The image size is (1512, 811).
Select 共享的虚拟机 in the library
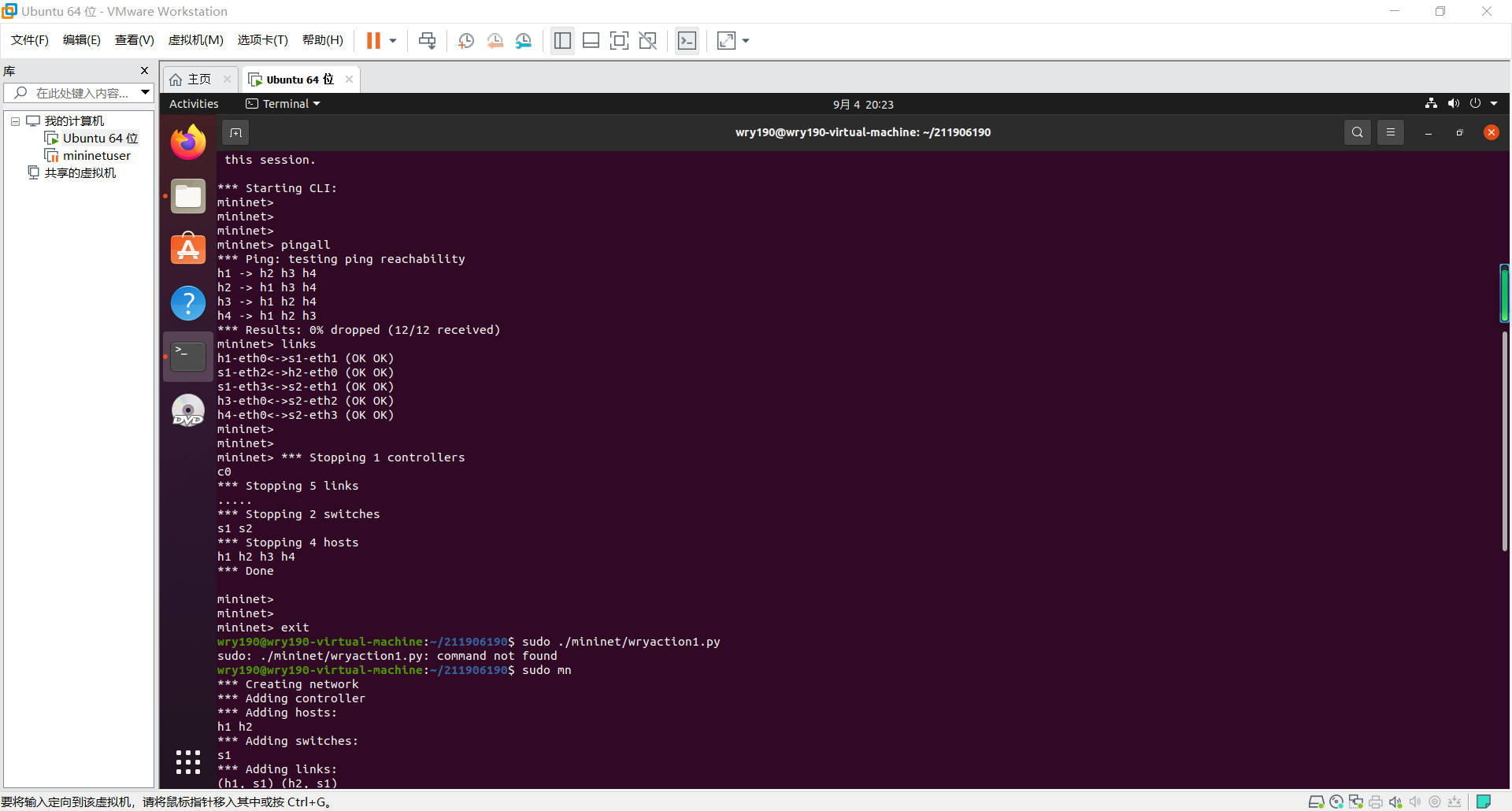click(80, 172)
